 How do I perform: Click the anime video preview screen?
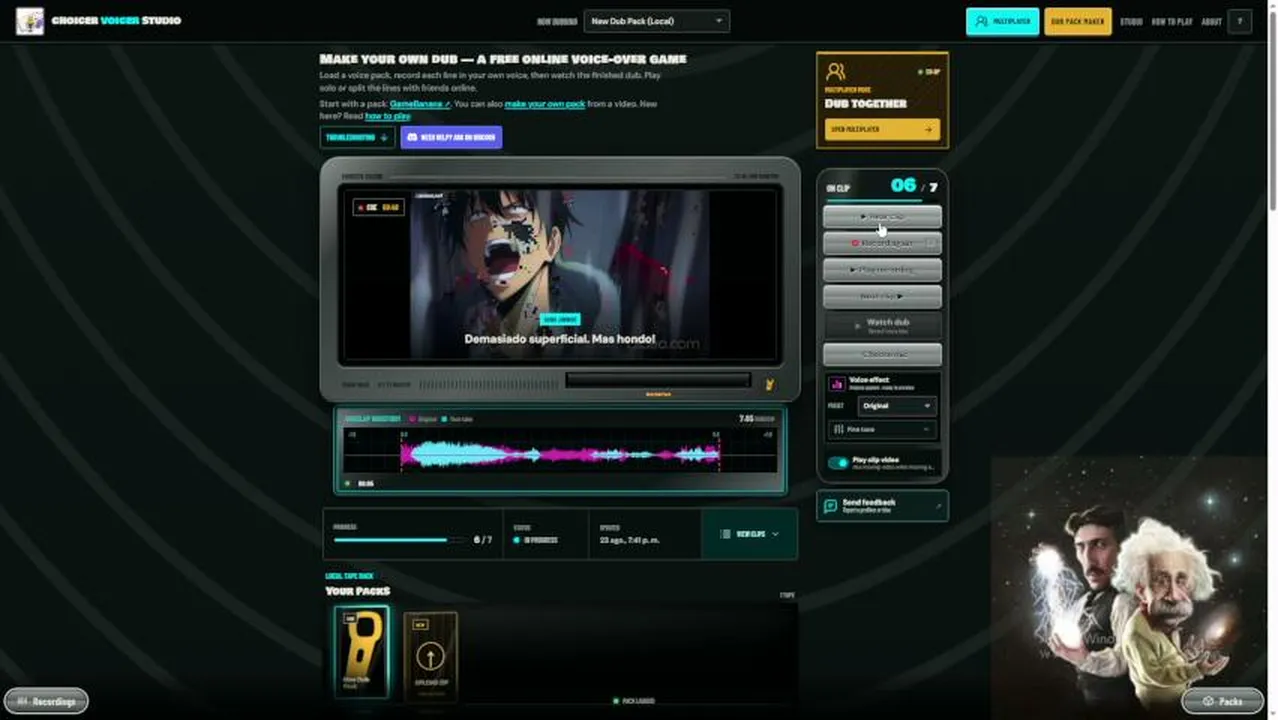click(560, 274)
